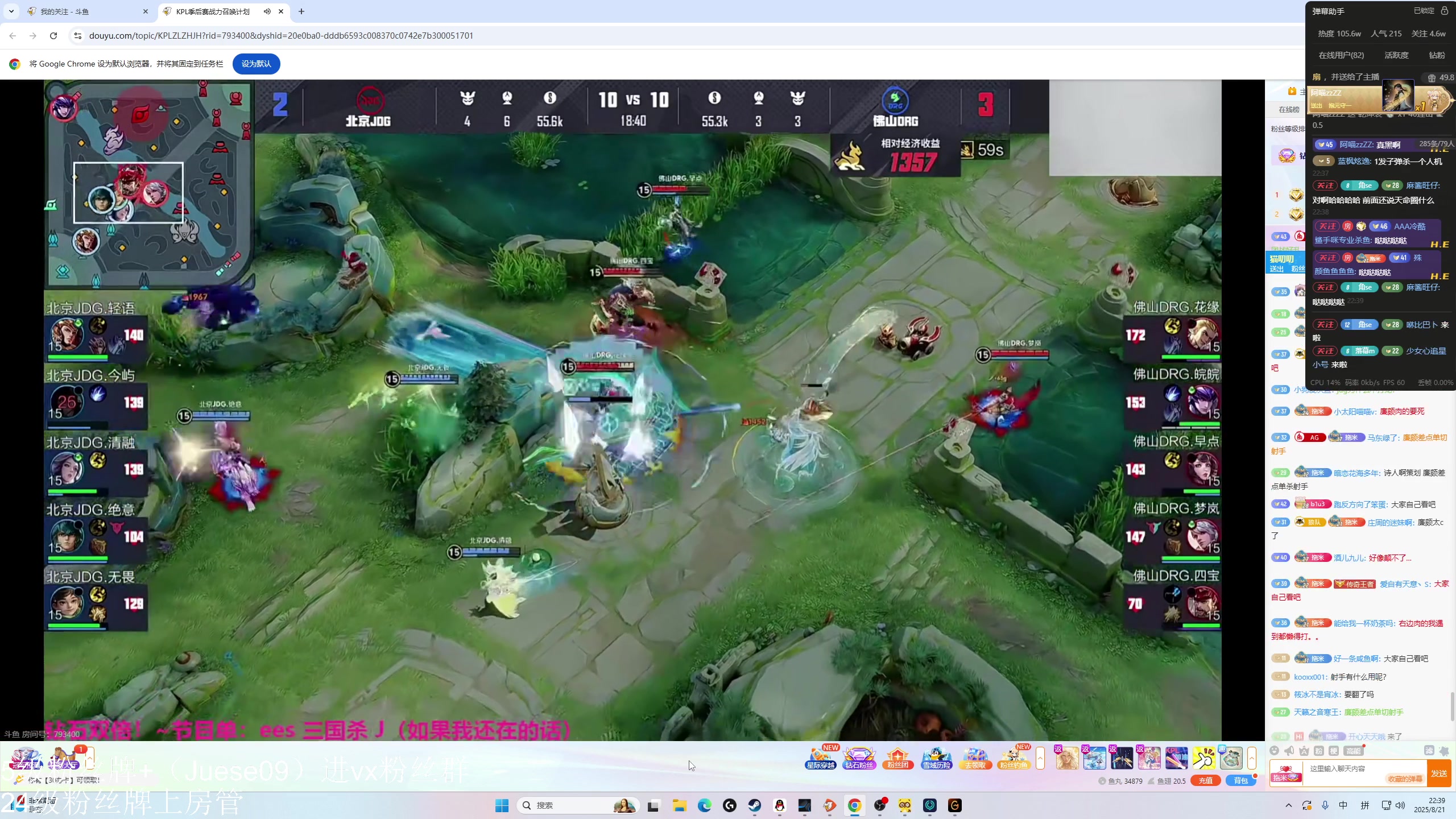
Task: Click username 阿喵zzZZ in danmaku assistant chat
Action: [x=1356, y=144]
